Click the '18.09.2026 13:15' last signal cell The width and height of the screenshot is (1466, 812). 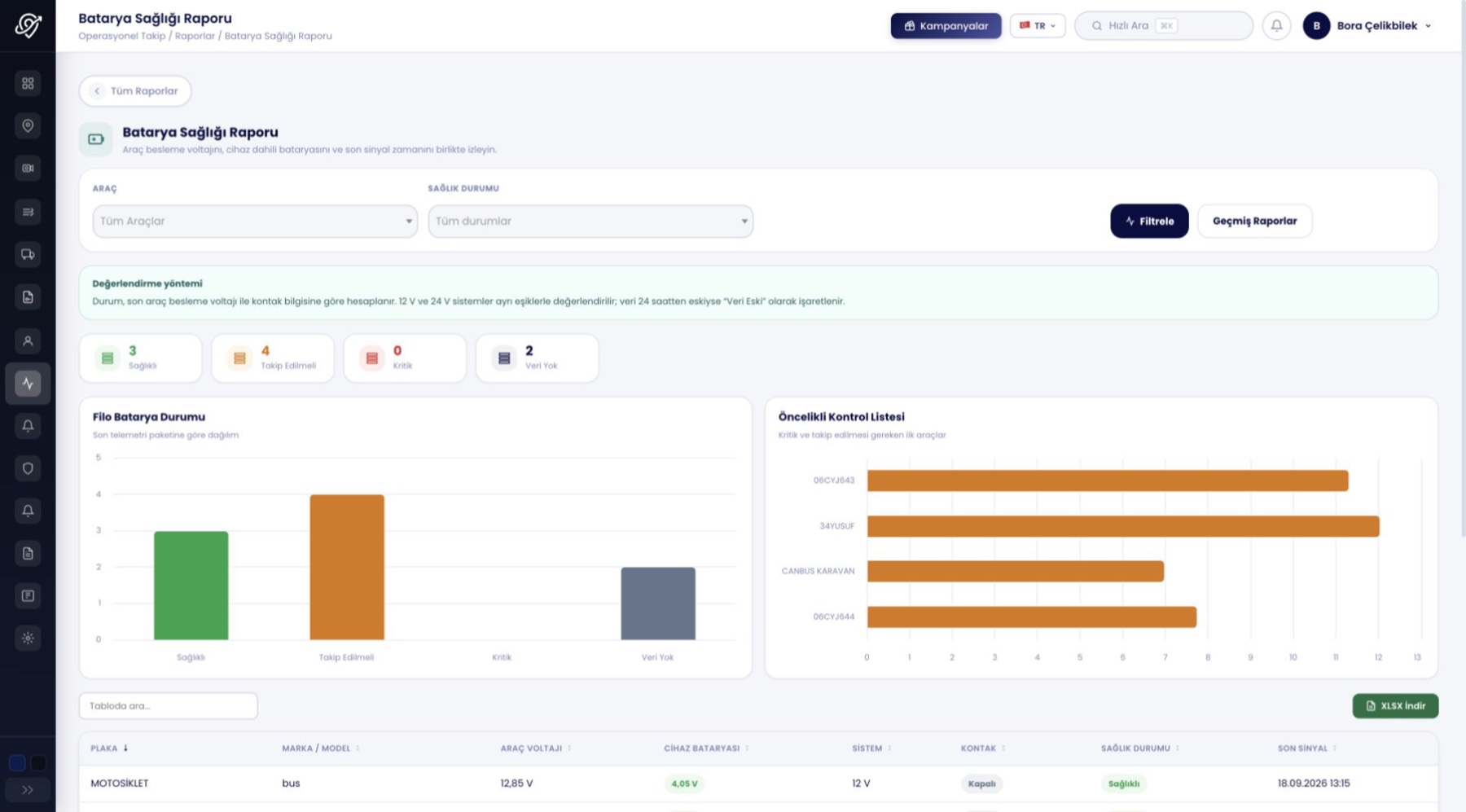[1314, 783]
